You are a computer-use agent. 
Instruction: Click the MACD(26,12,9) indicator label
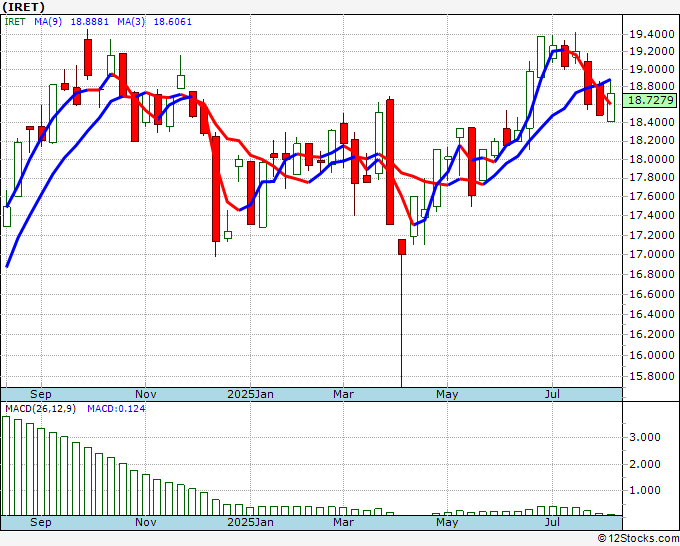(40, 409)
